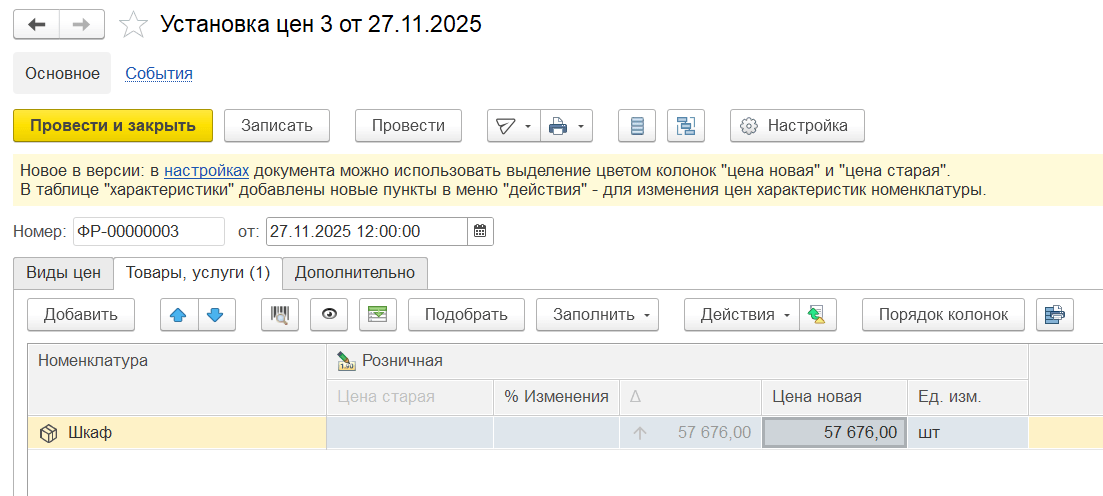The image size is (1103, 496).
Task: Toggle the eye visibility button
Action: click(x=329, y=314)
